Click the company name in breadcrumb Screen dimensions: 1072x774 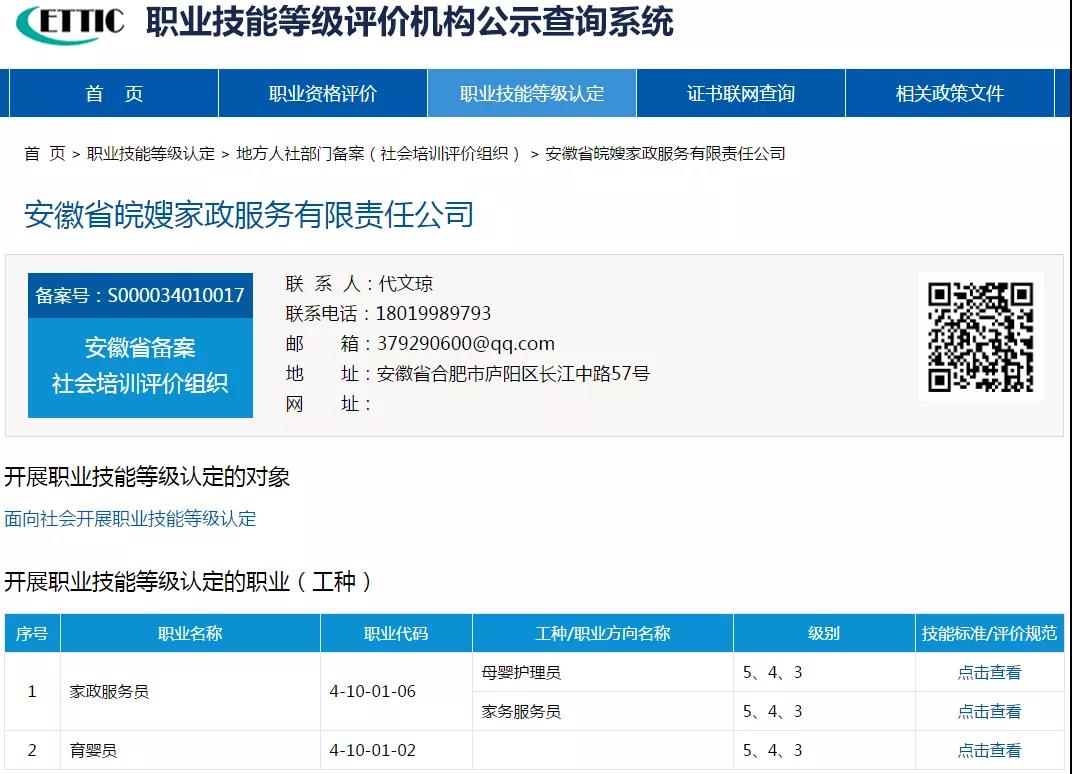(665, 154)
